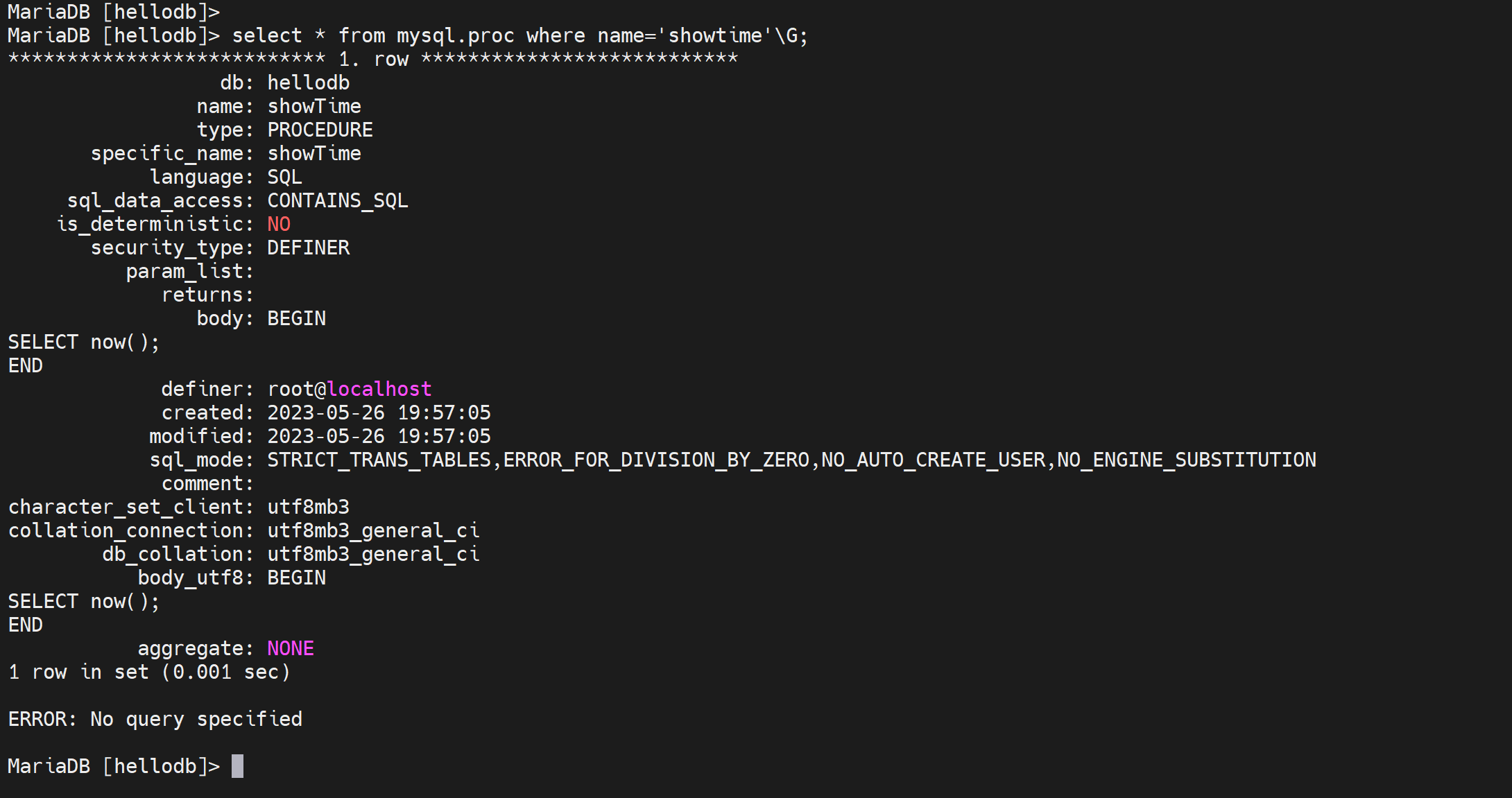Click the 'ERROR: No query specified' message
The image size is (1512, 798).
click(x=155, y=719)
